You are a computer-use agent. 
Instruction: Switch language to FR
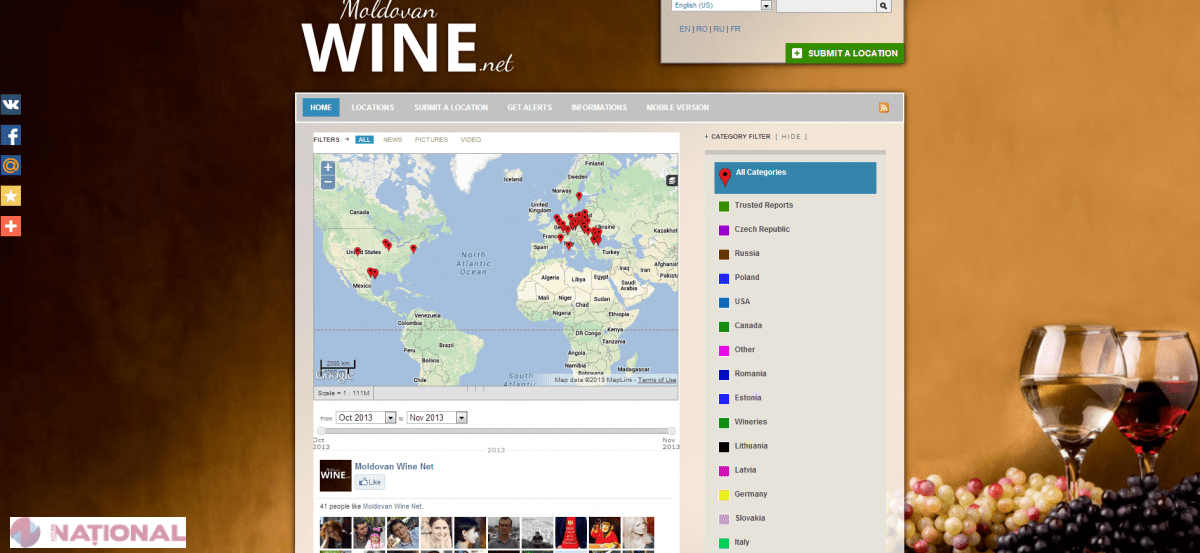click(x=736, y=29)
